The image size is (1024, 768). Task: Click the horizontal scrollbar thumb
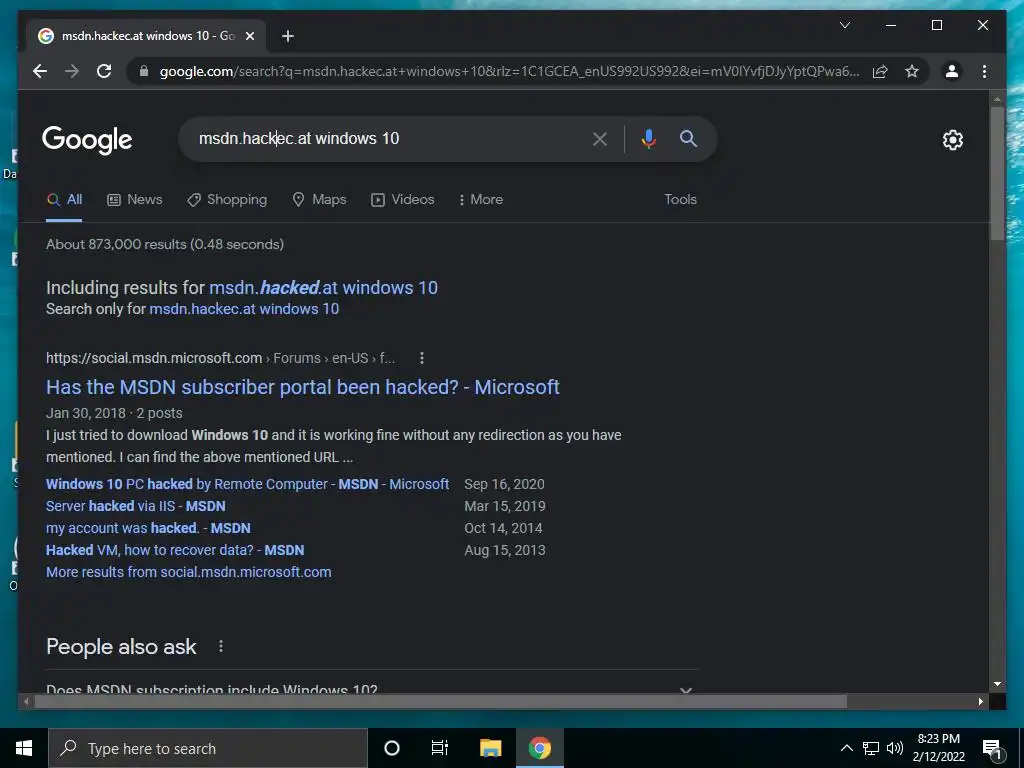[x=440, y=702]
